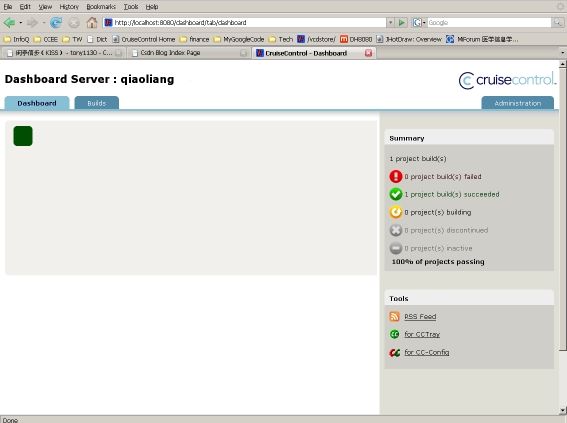567x423 pixels.
Task: Click the grey Forward arrow button
Action: 32,23
